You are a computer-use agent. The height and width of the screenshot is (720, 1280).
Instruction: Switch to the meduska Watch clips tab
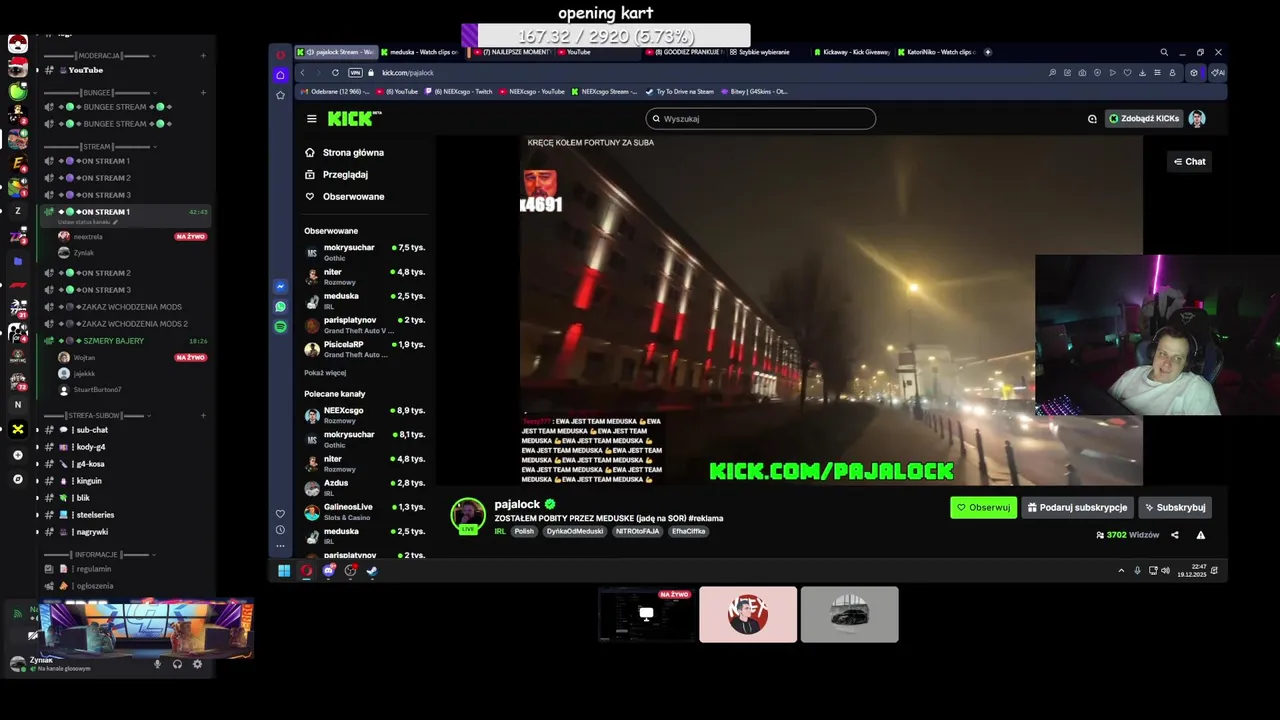pos(419,52)
